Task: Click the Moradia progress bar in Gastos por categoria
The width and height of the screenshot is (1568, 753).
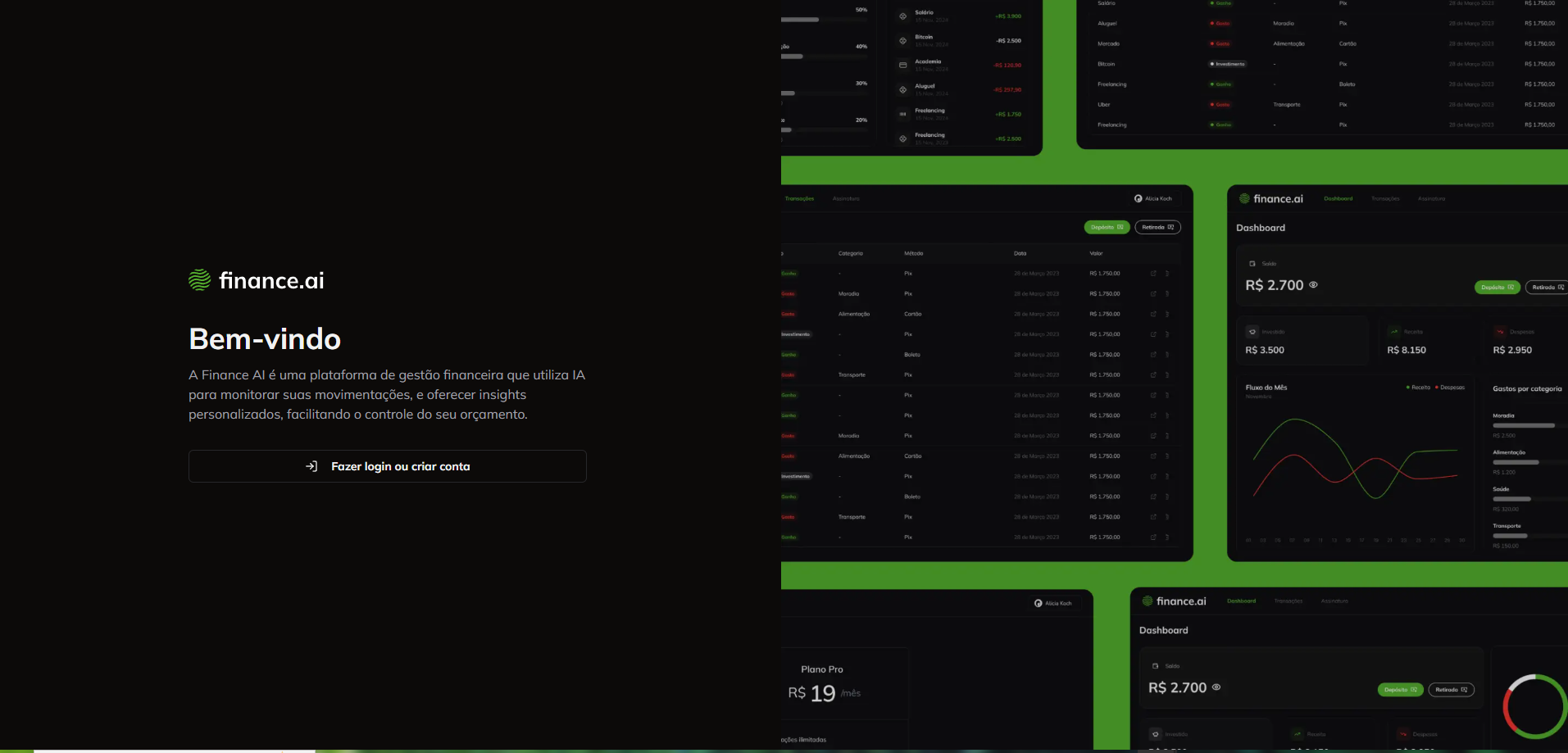Action: [x=1524, y=426]
